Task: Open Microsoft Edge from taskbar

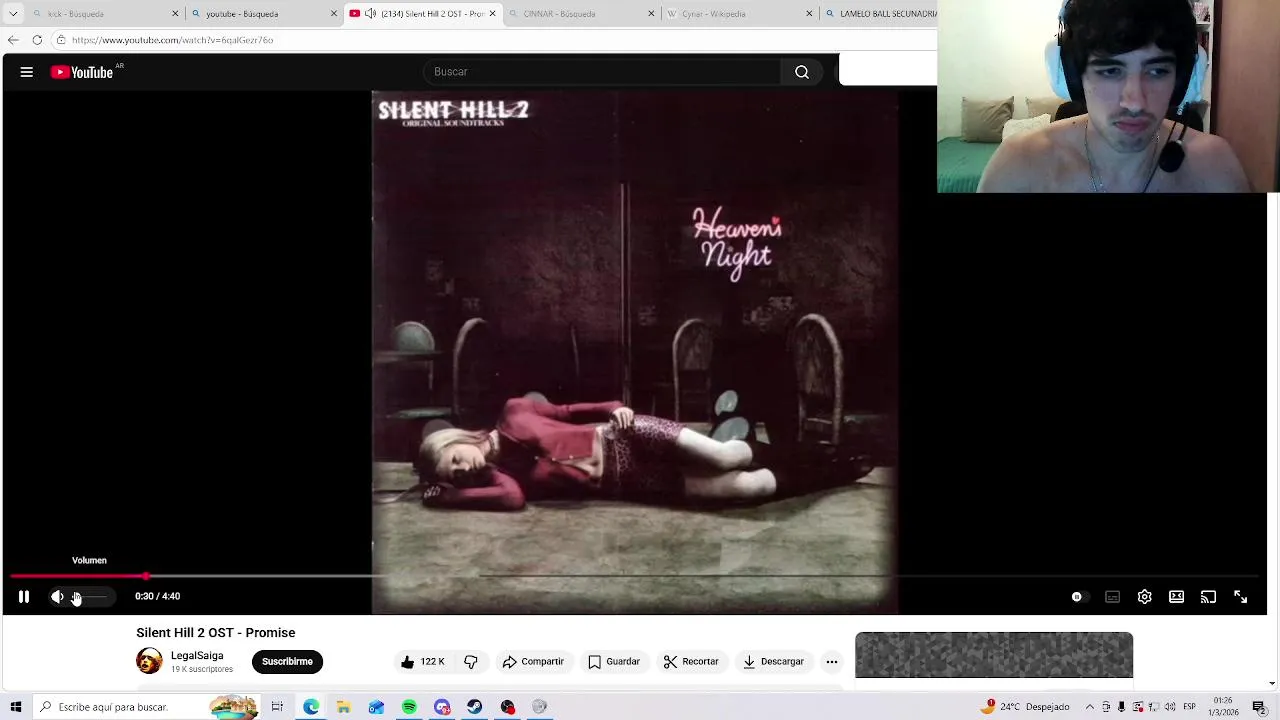Action: (x=311, y=707)
